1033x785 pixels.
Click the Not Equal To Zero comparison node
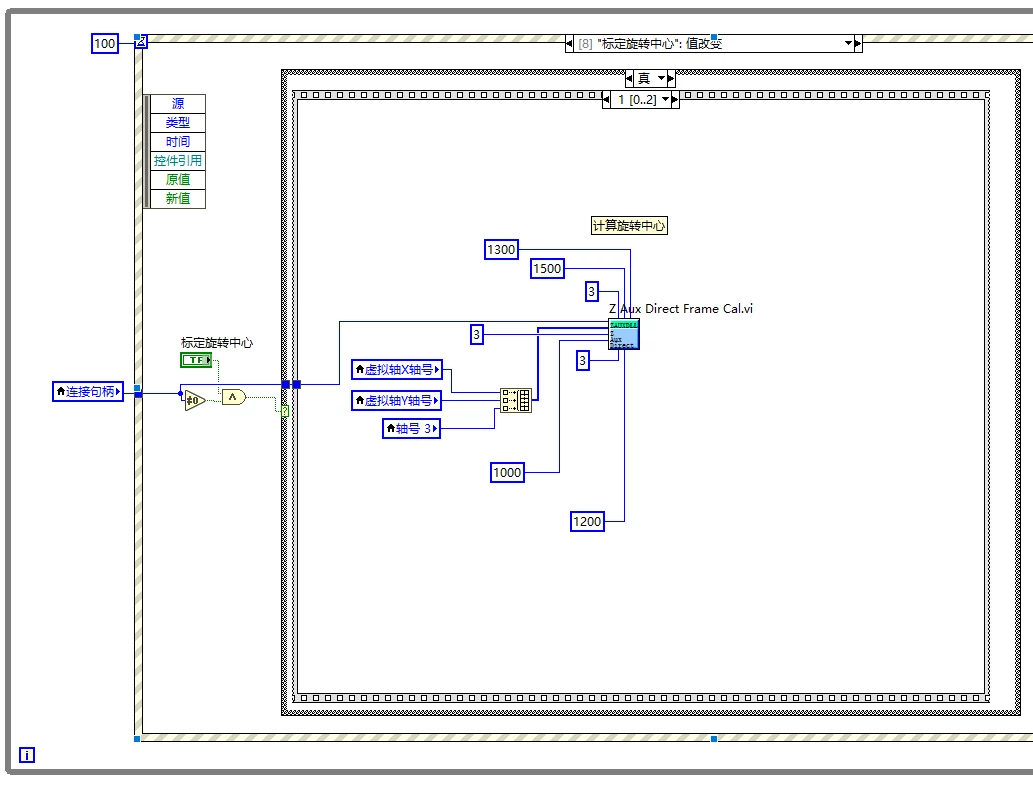pos(194,400)
